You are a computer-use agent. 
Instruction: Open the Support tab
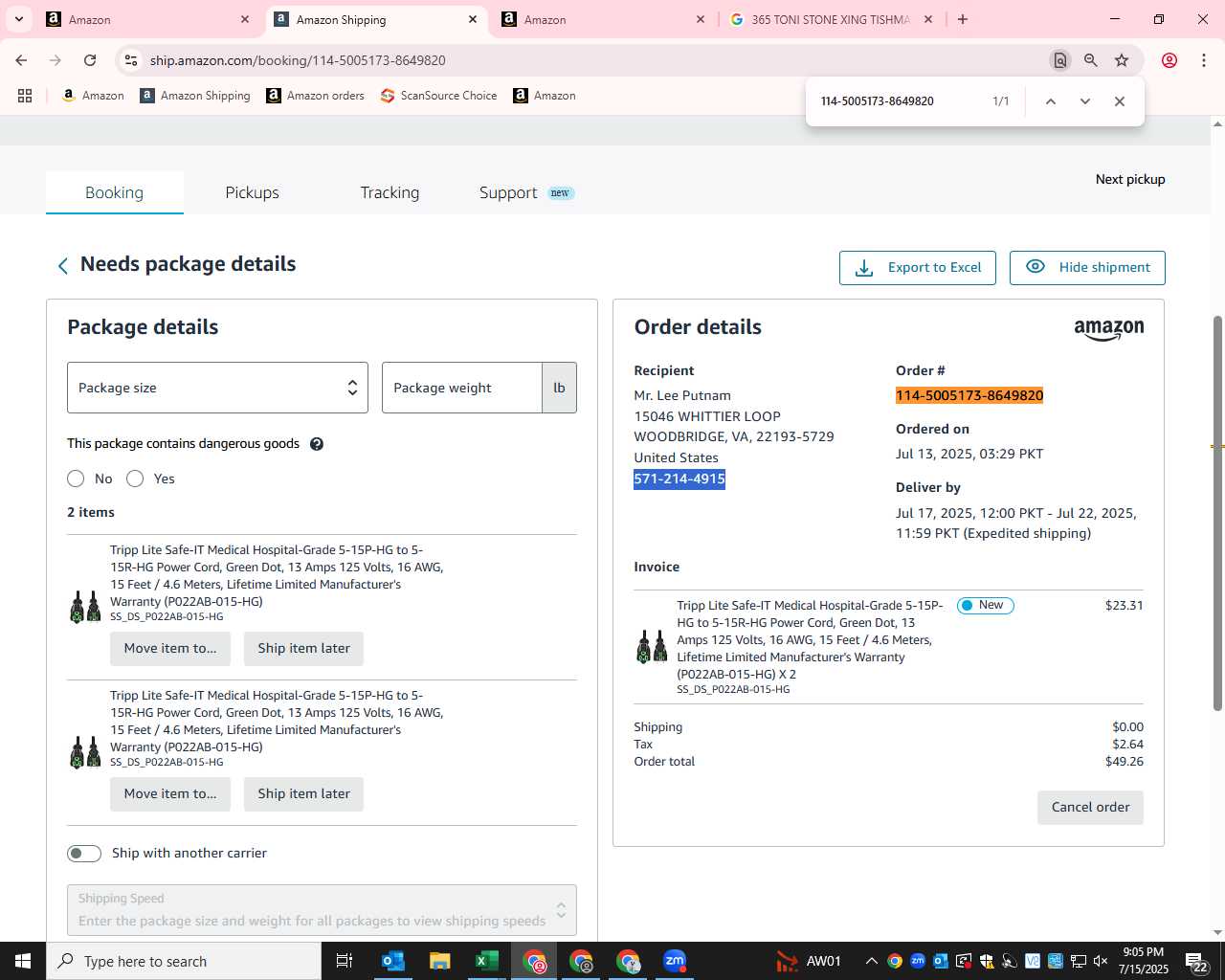526,192
